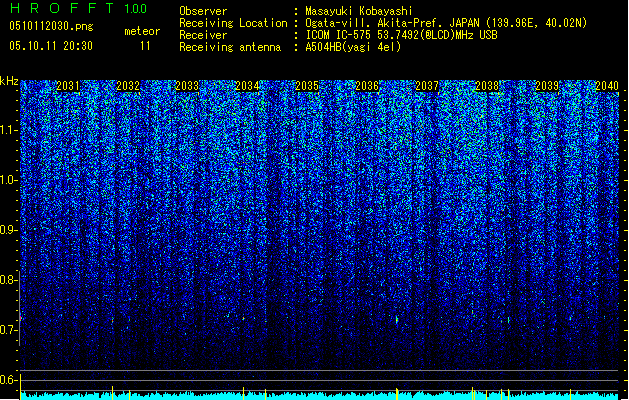Click the 2040 time marker
This screenshot has width=629, height=400.
point(607,86)
